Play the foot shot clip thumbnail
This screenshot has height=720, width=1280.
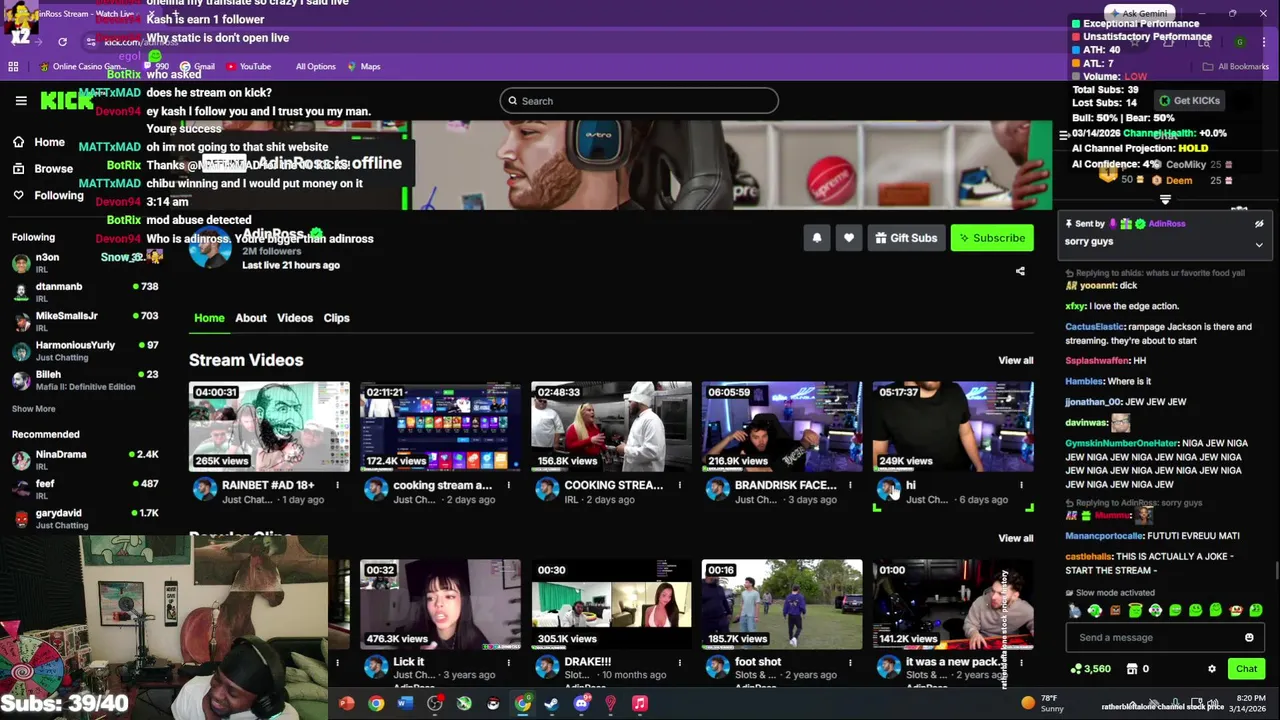pyautogui.click(x=782, y=604)
